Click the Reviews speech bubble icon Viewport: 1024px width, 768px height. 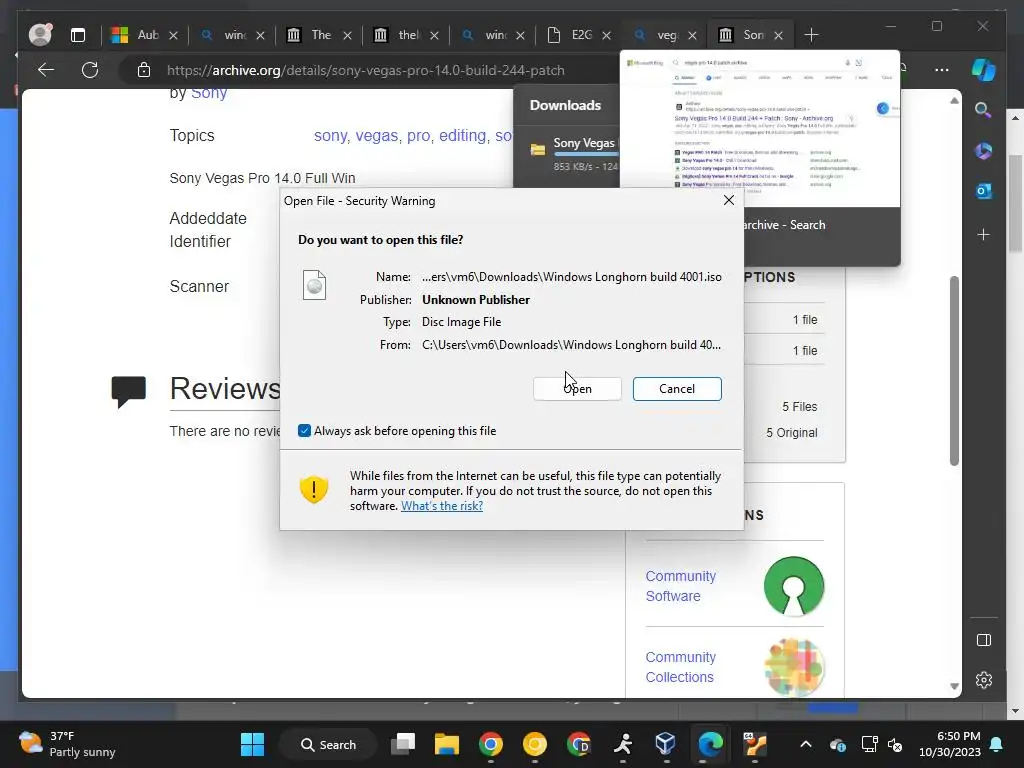(x=128, y=392)
